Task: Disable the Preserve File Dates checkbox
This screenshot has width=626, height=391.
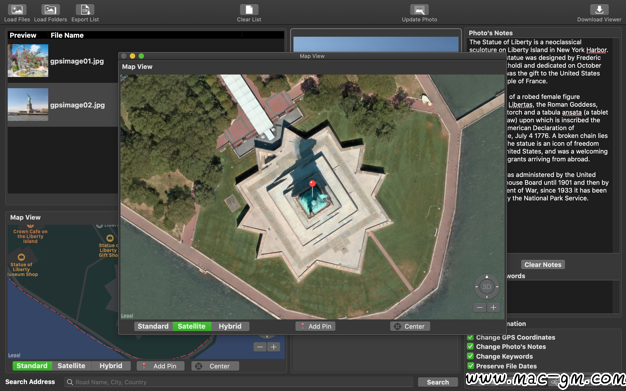Action: 470,365
